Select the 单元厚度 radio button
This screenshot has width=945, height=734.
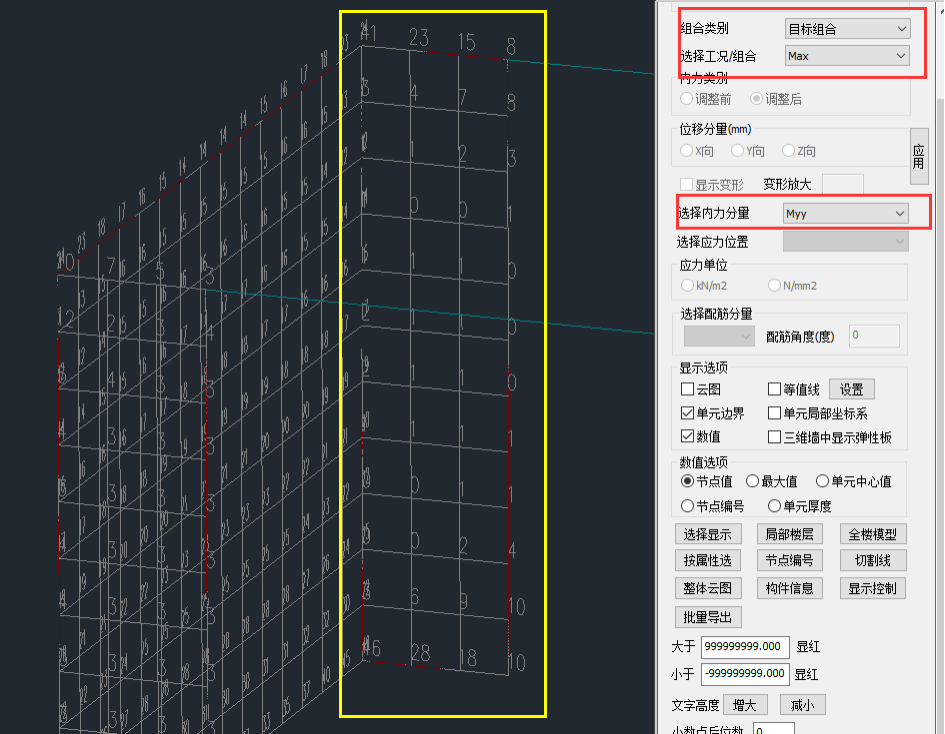tap(774, 506)
